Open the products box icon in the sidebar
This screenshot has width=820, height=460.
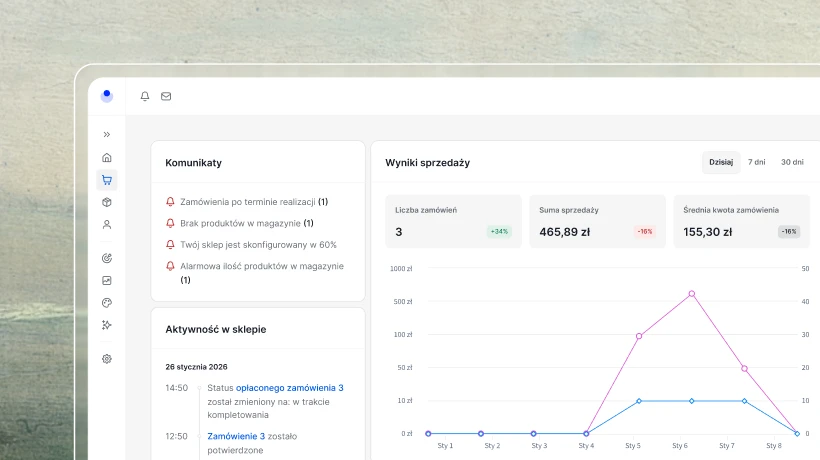[107, 202]
